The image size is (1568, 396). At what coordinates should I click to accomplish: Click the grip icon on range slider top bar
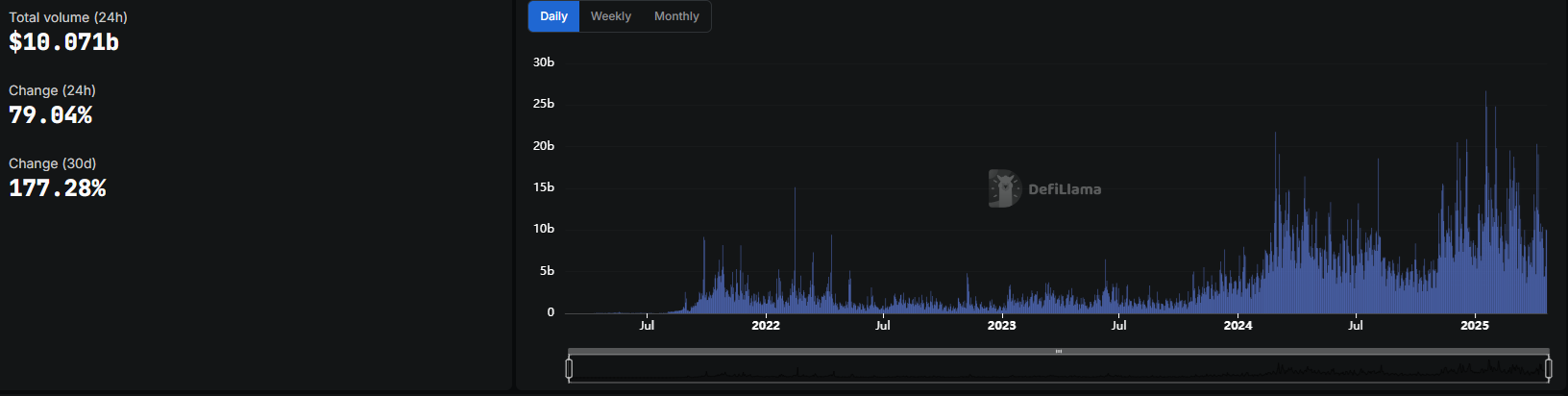click(x=1058, y=352)
